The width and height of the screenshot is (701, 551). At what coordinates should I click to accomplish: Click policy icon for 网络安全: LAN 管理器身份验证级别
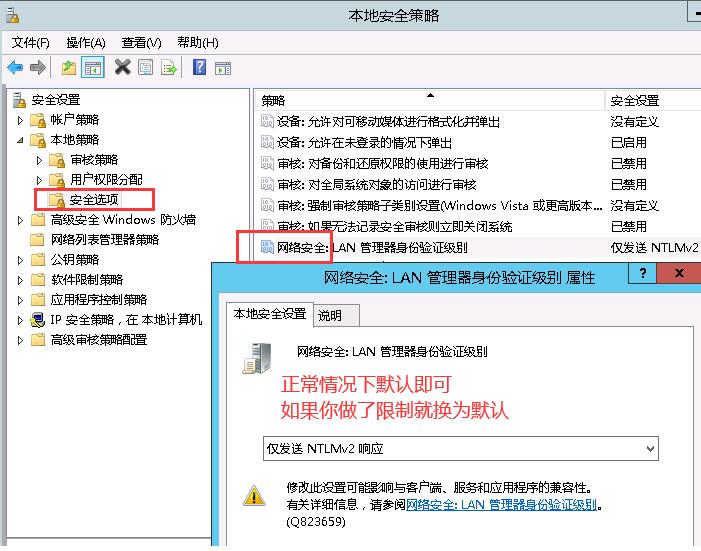point(267,247)
